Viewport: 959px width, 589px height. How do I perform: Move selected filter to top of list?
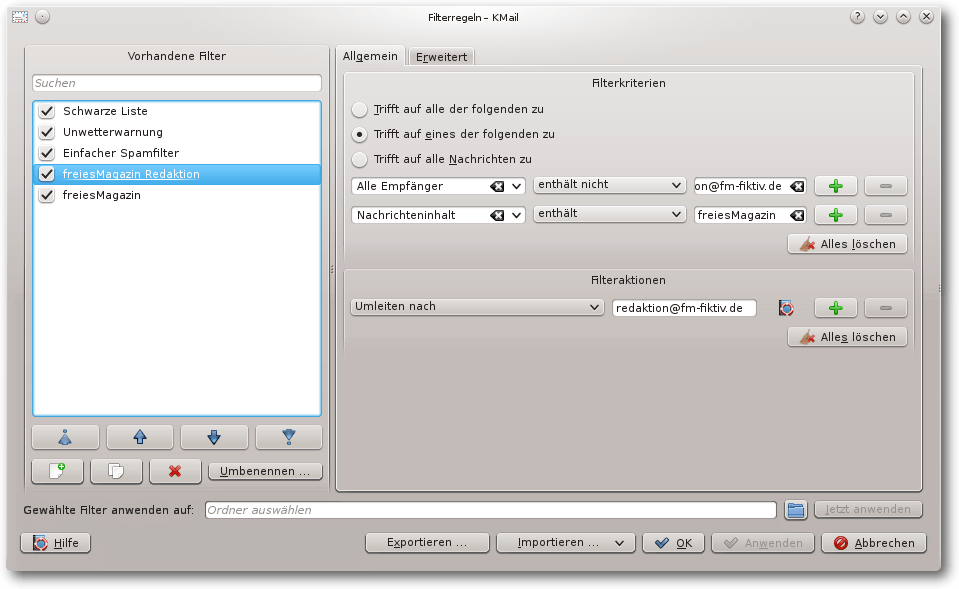(x=65, y=437)
